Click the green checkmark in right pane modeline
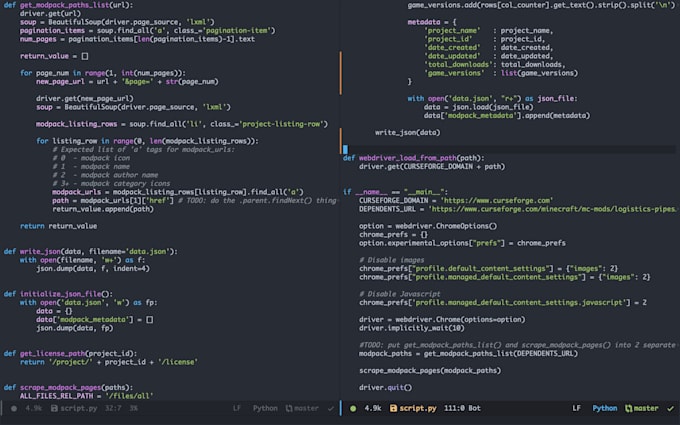This screenshot has width=680, height=425. pos(668,408)
